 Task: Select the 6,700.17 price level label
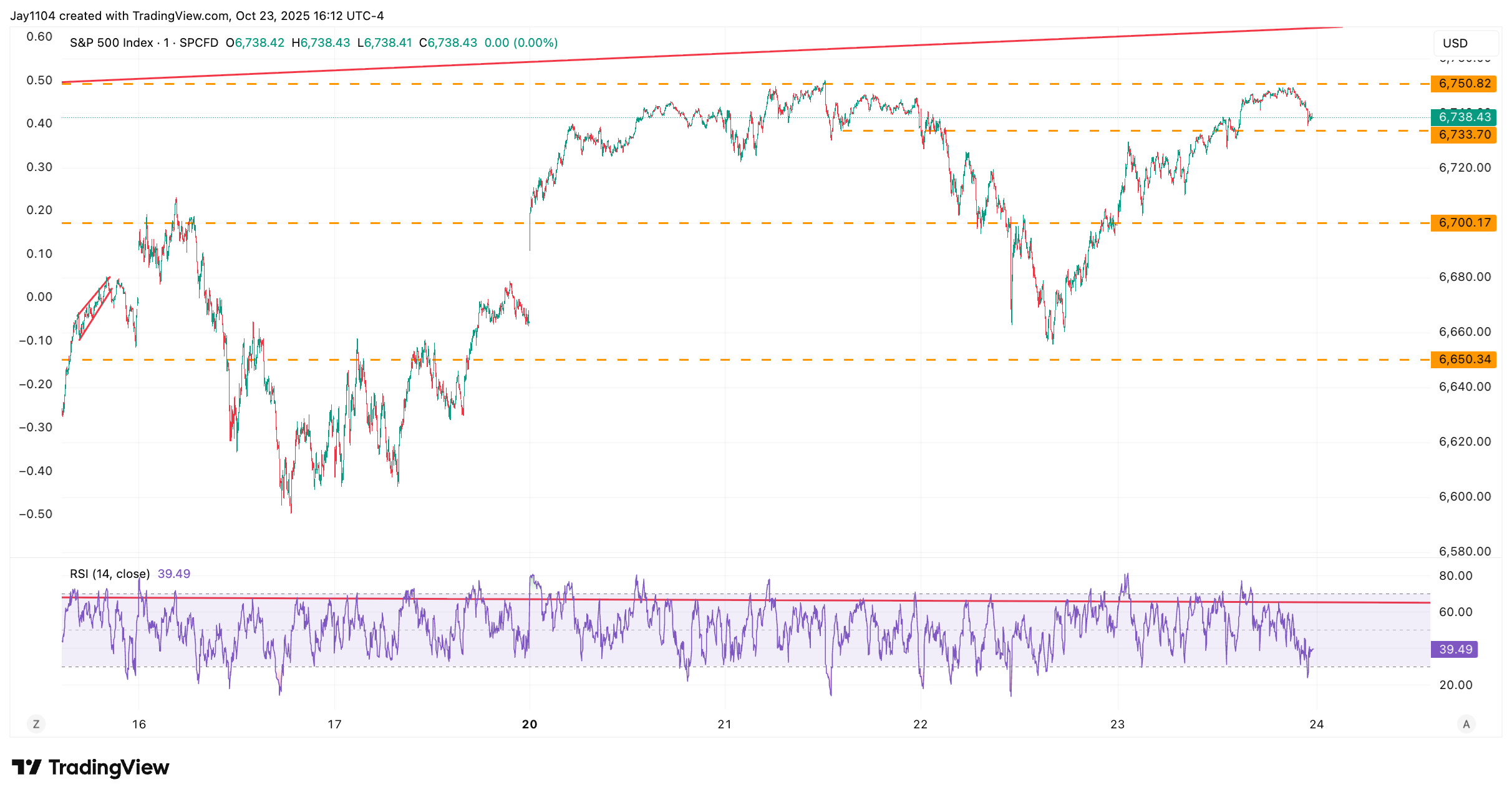tap(1463, 223)
